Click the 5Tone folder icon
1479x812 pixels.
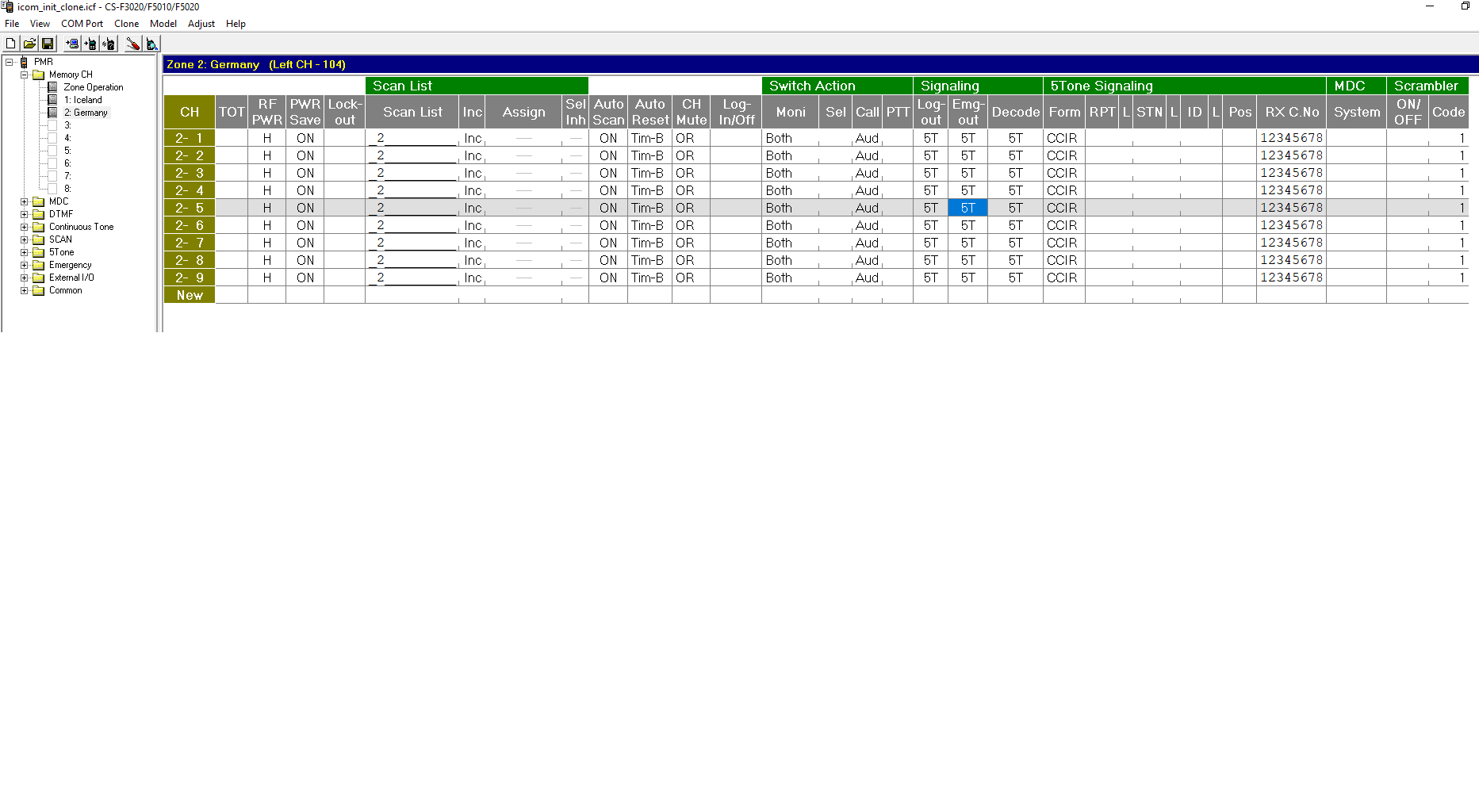[38, 252]
